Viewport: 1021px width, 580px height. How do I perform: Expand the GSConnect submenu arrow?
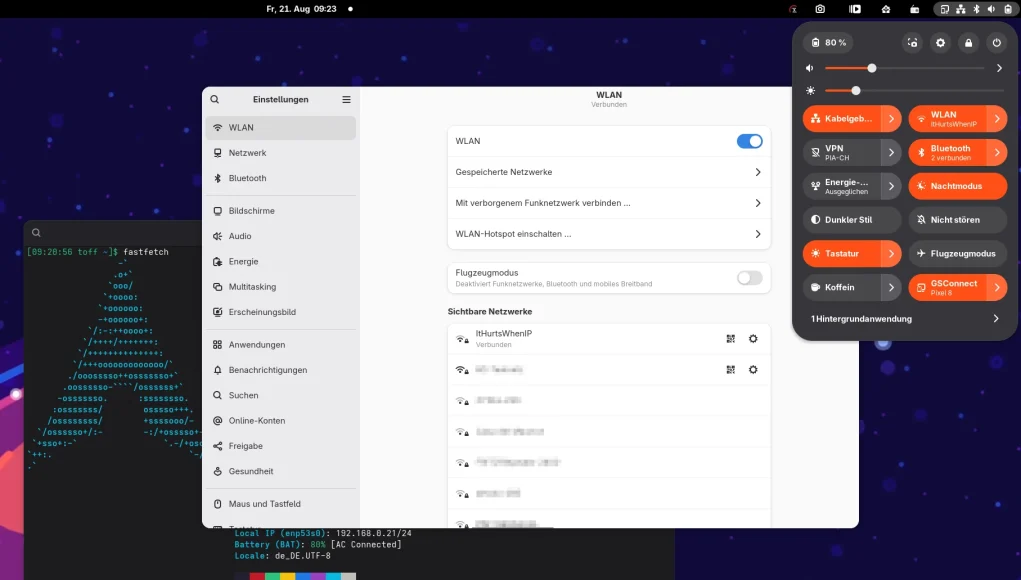coord(997,288)
